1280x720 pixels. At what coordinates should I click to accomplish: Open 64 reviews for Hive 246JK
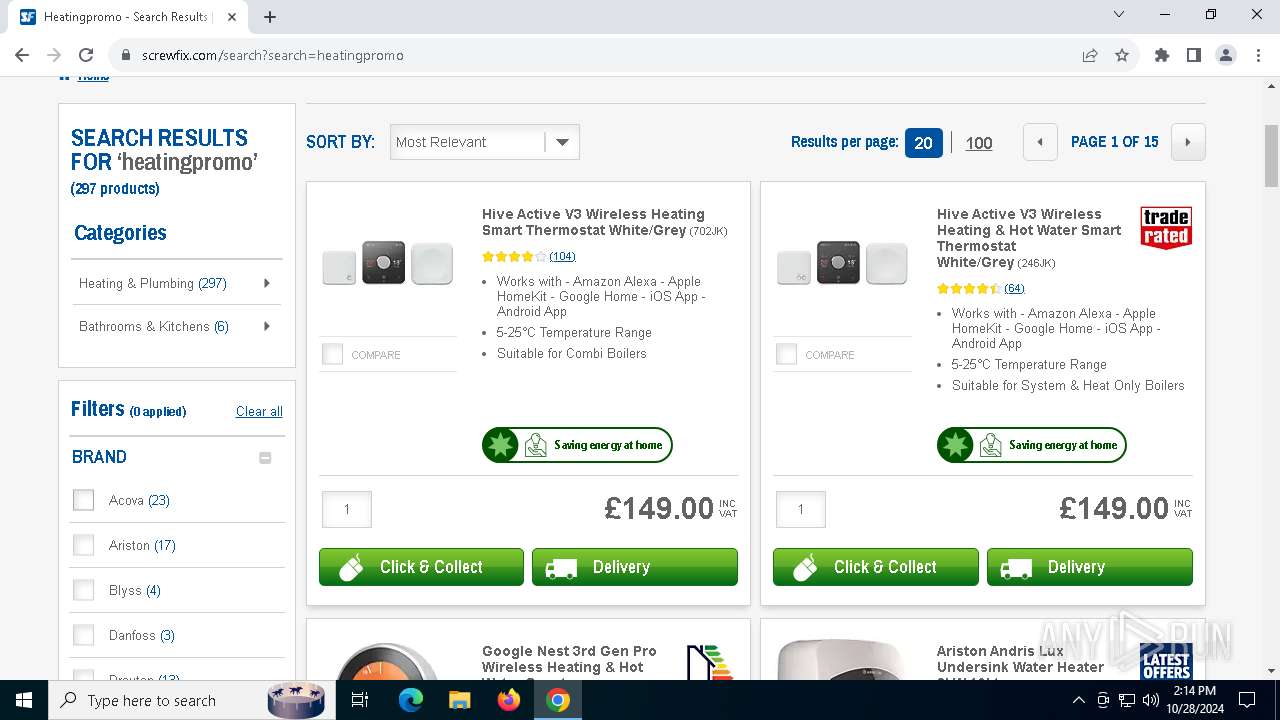[x=1014, y=289]
